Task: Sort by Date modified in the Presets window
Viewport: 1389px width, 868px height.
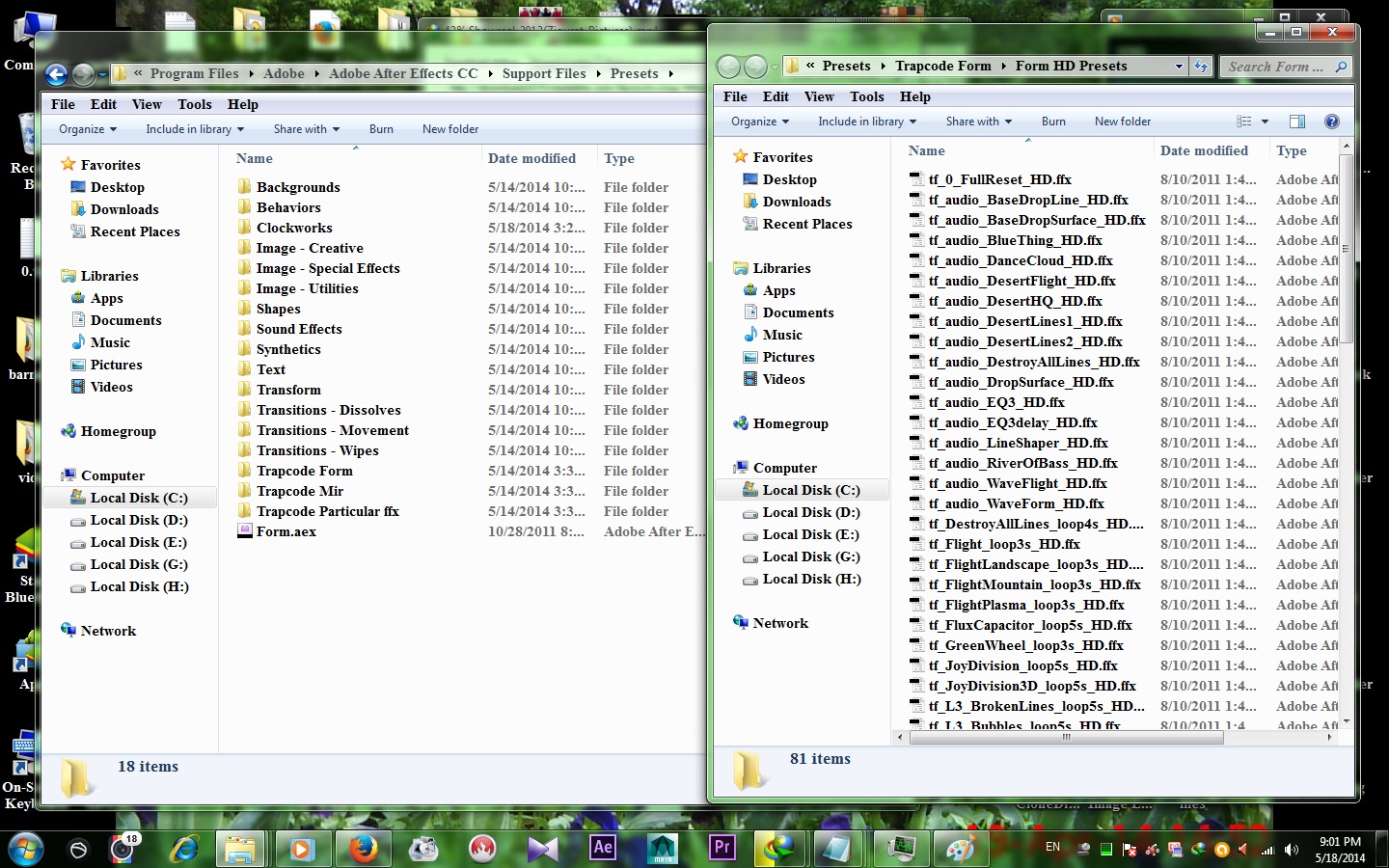Action: [531, 158]
